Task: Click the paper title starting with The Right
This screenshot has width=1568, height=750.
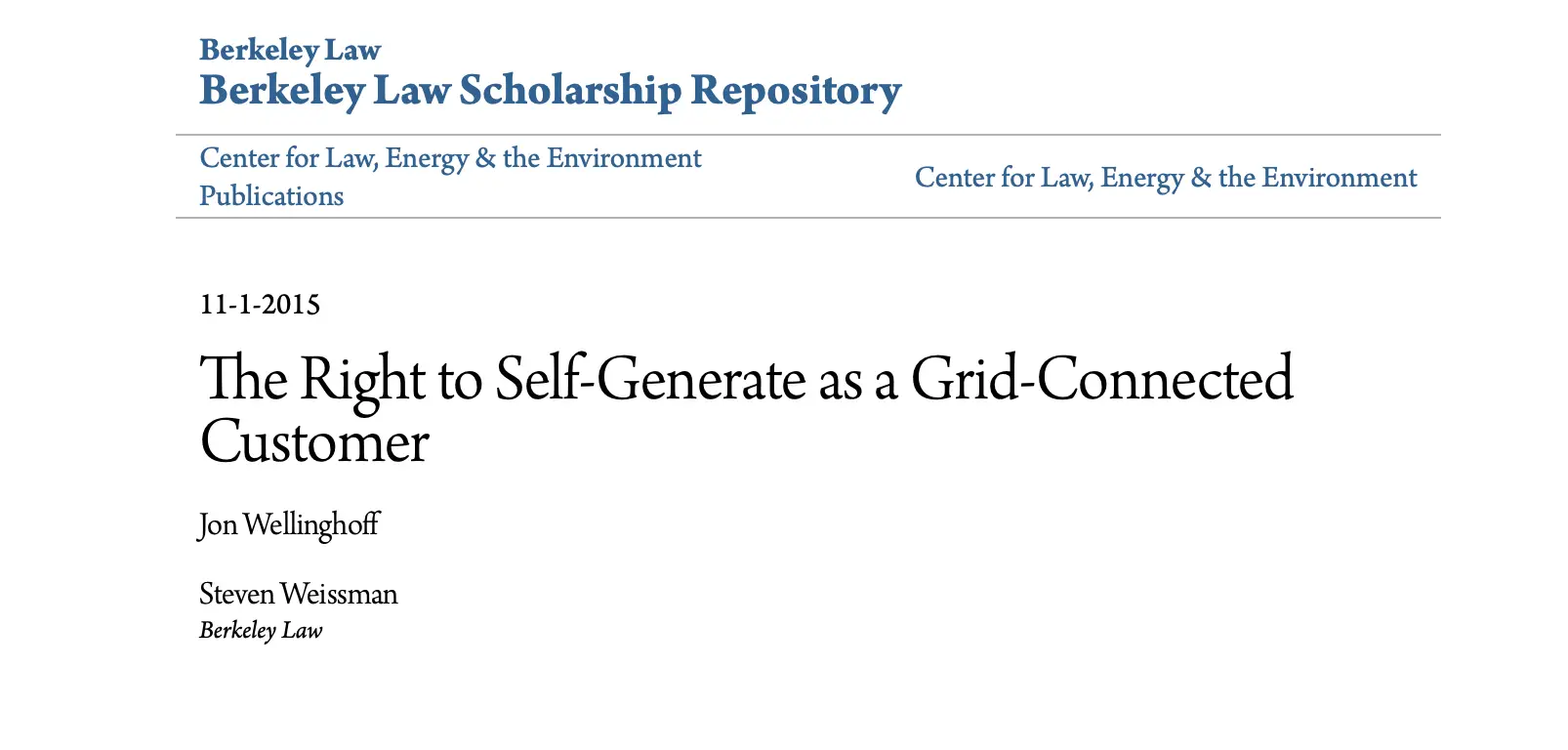Action: (x=746, y=379)
